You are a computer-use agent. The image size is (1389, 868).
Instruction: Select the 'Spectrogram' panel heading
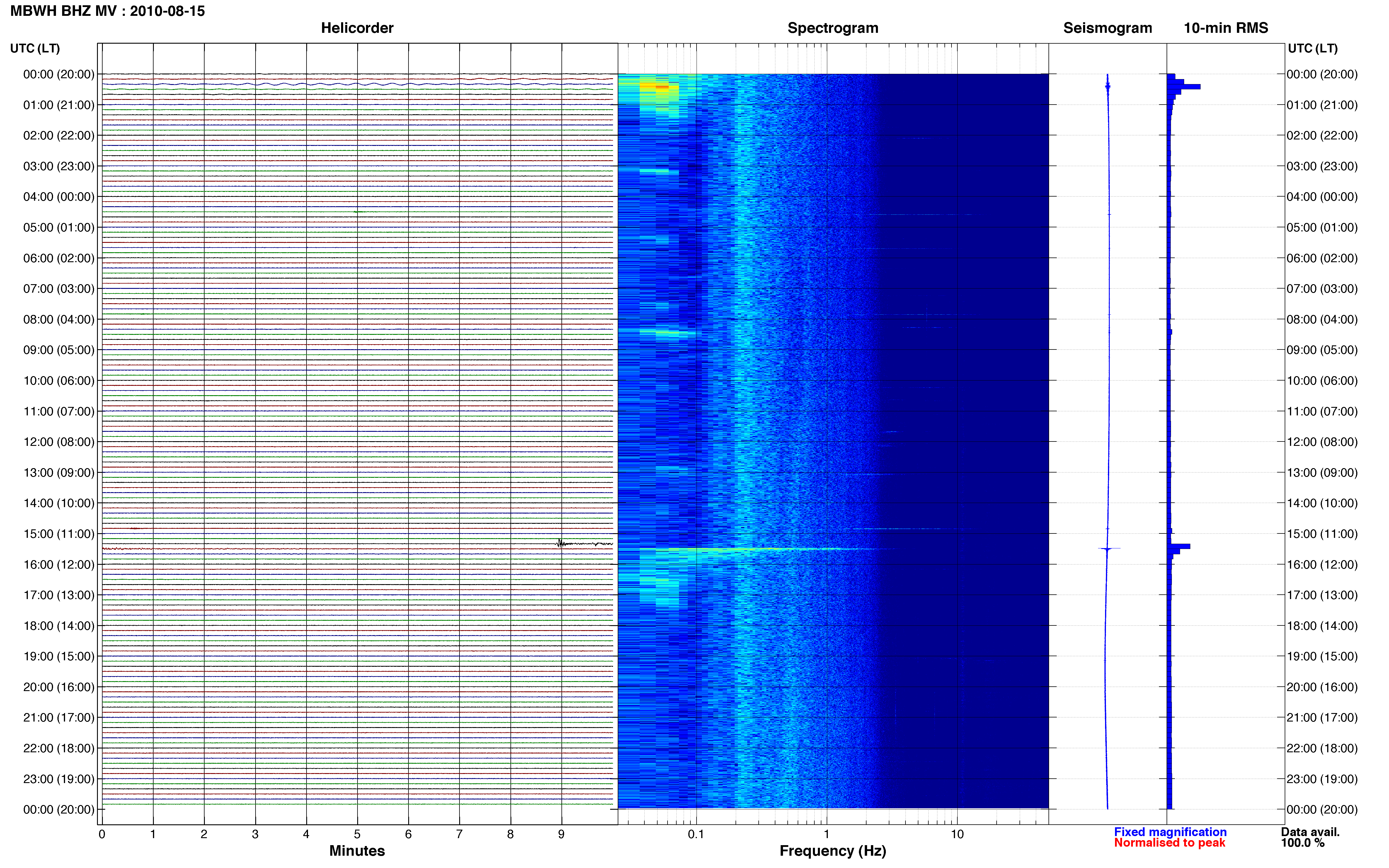tap(833, 28)
